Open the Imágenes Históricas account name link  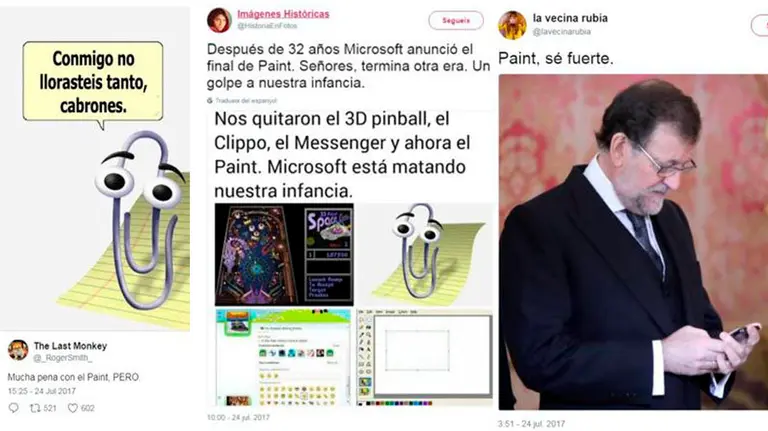pos(283,14)
